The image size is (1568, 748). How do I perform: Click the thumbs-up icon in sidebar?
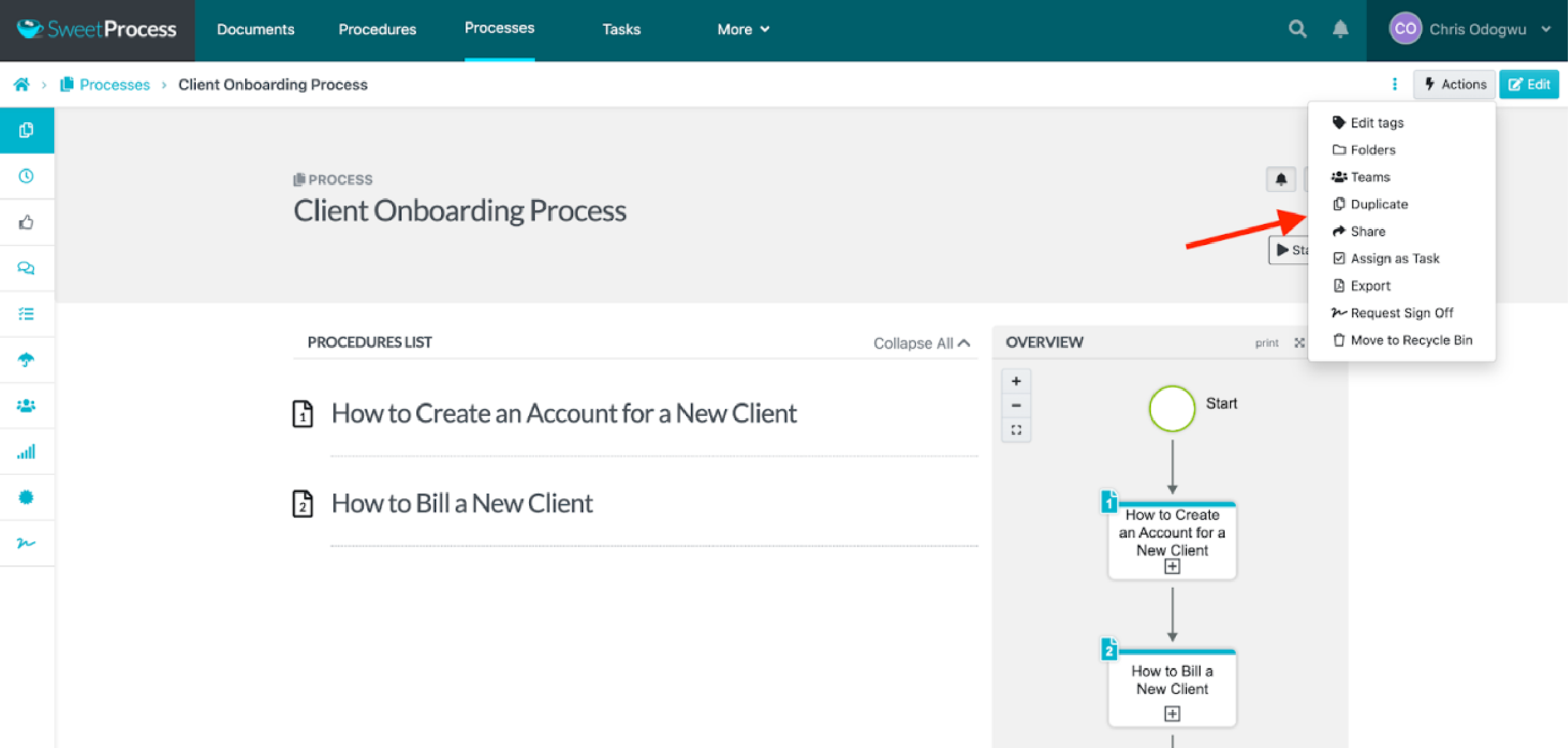[x=27, y=222]
